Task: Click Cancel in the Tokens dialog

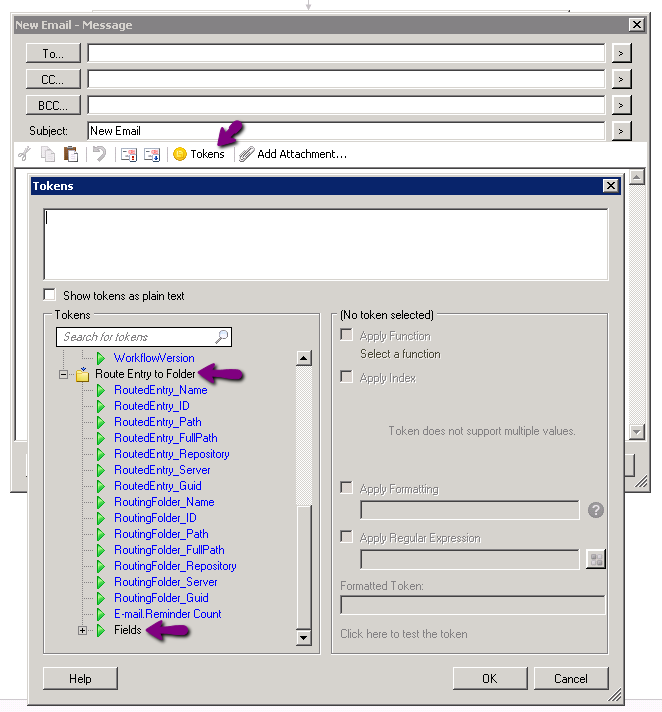Action: [x=571, y=678]
